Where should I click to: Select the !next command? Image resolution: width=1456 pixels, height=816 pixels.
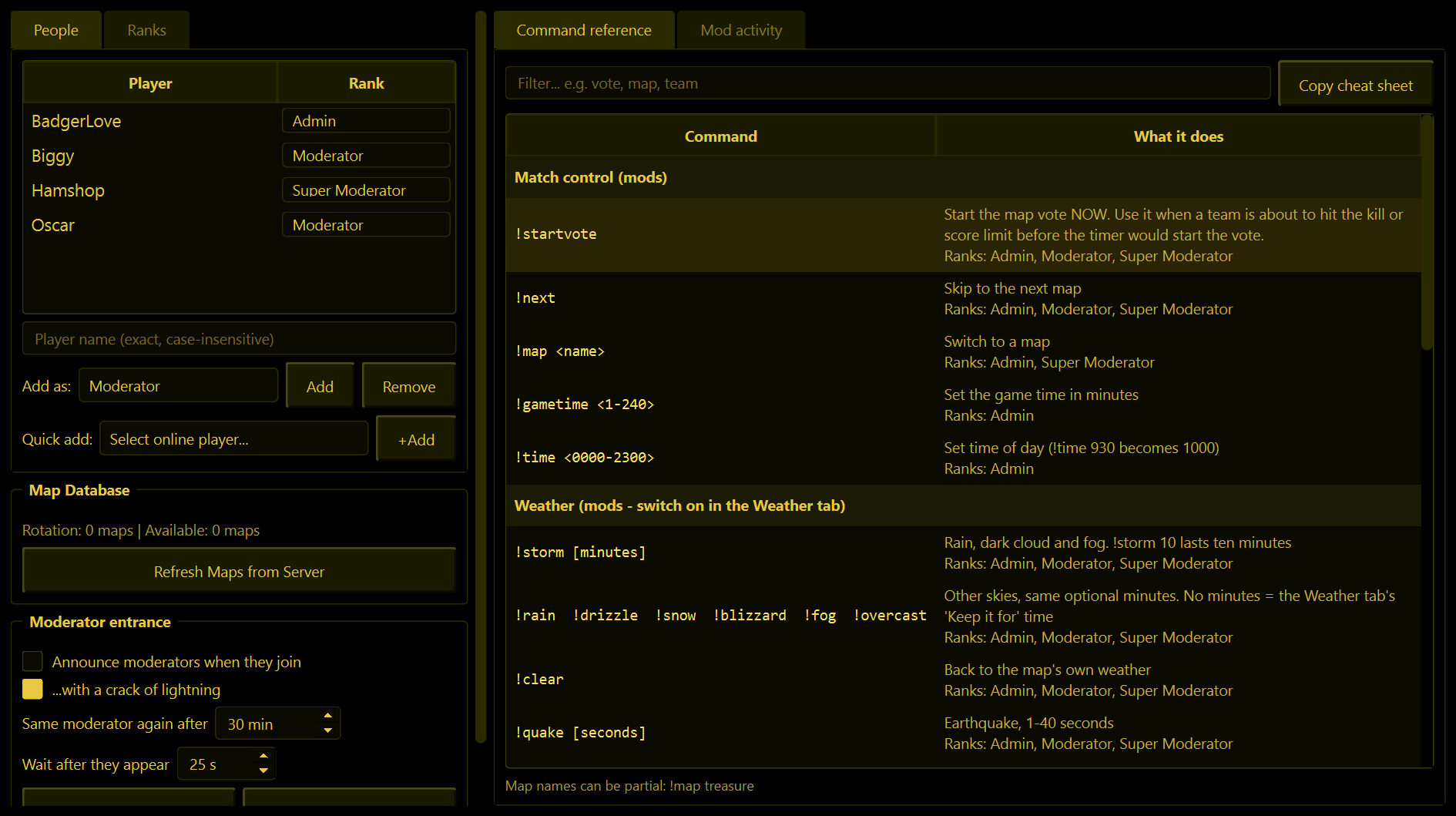pos(535,298)
